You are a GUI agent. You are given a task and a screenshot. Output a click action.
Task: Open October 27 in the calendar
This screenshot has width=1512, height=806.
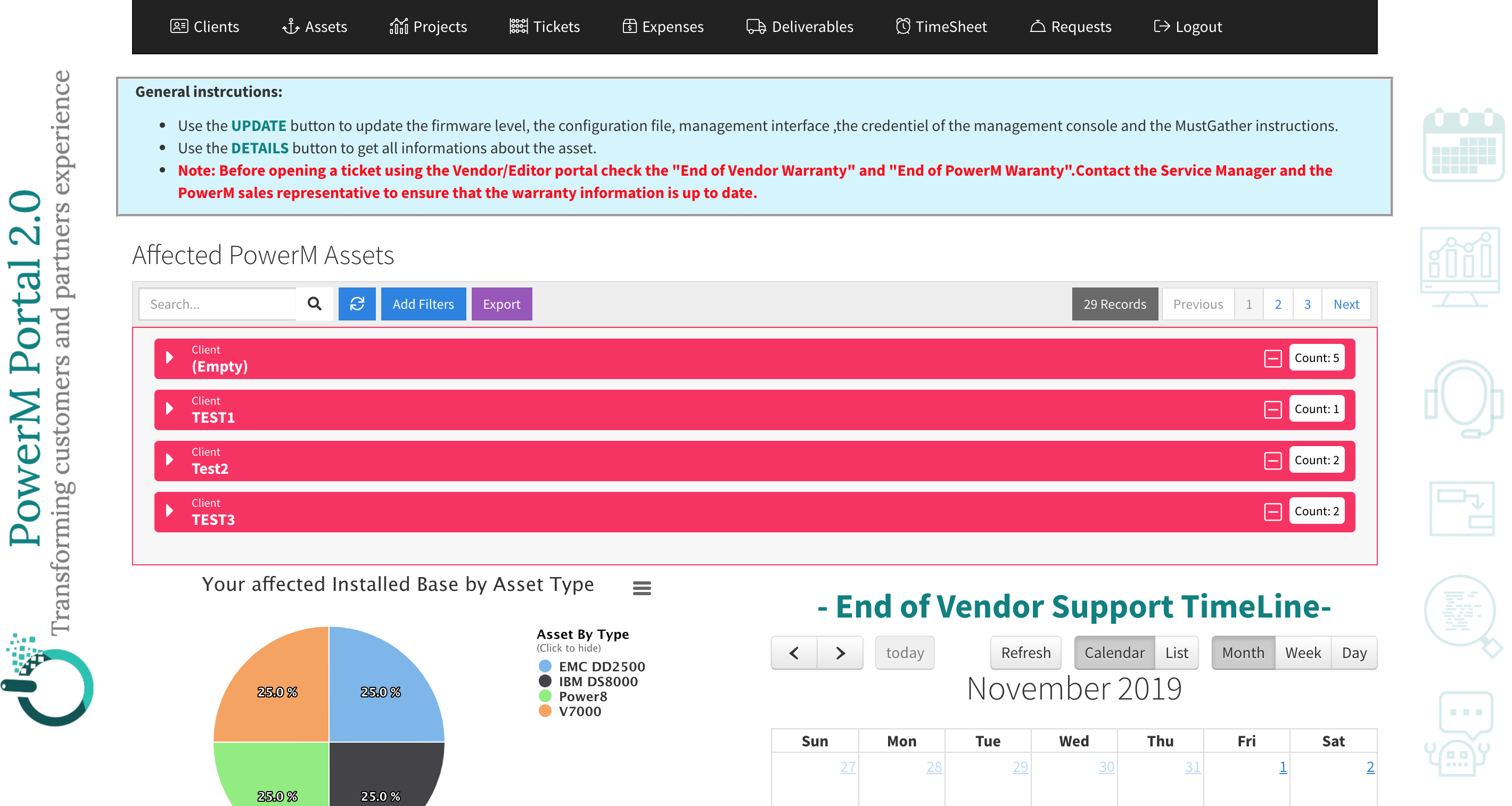847,767
